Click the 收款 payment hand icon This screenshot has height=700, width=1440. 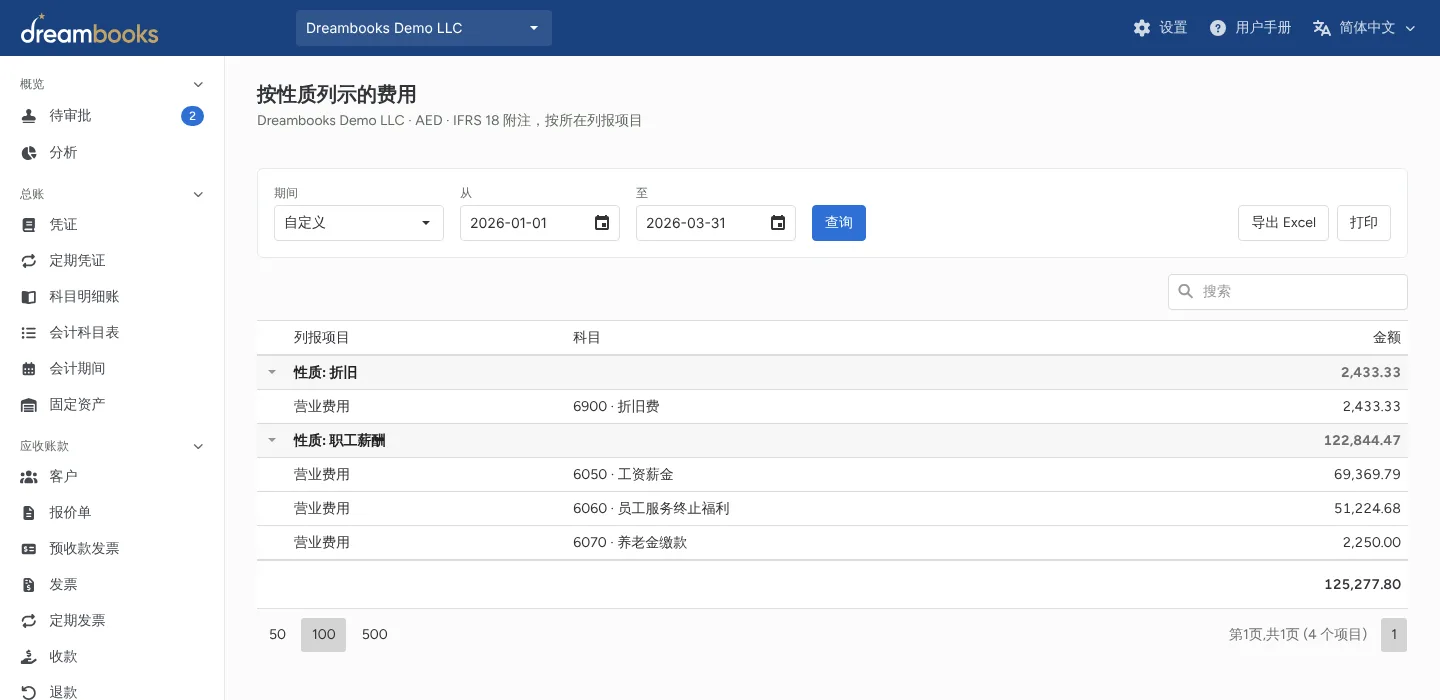(x=29, y=656)
